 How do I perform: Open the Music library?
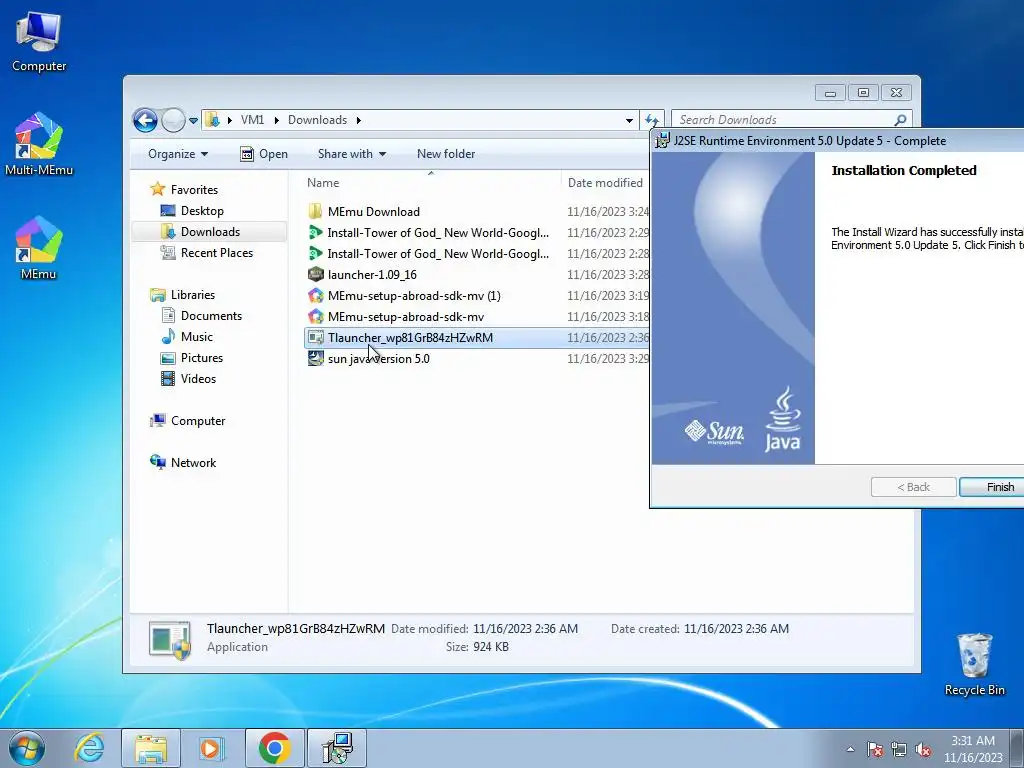[197, 336]
